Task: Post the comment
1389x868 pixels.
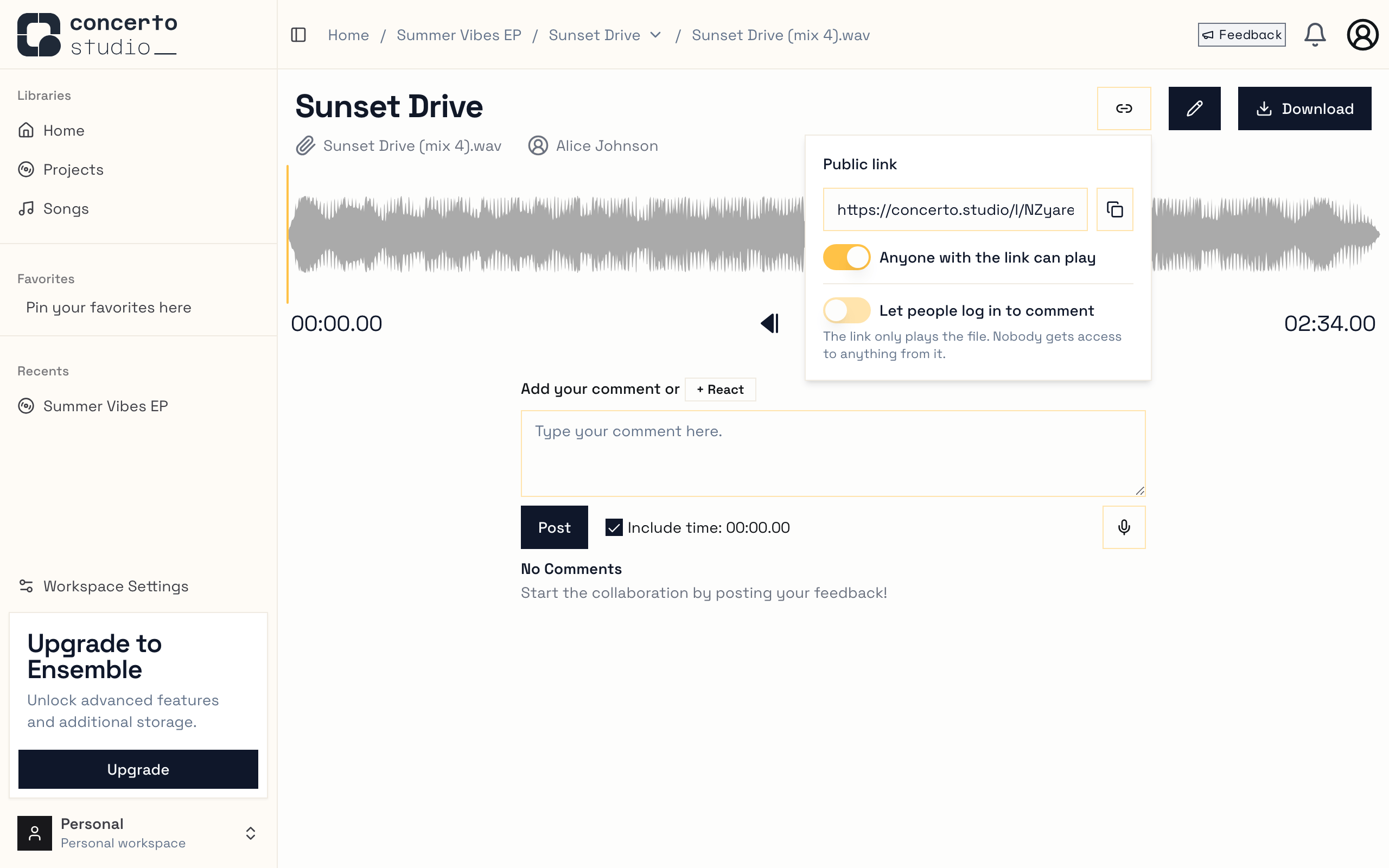Action: [x=554, y=527]
